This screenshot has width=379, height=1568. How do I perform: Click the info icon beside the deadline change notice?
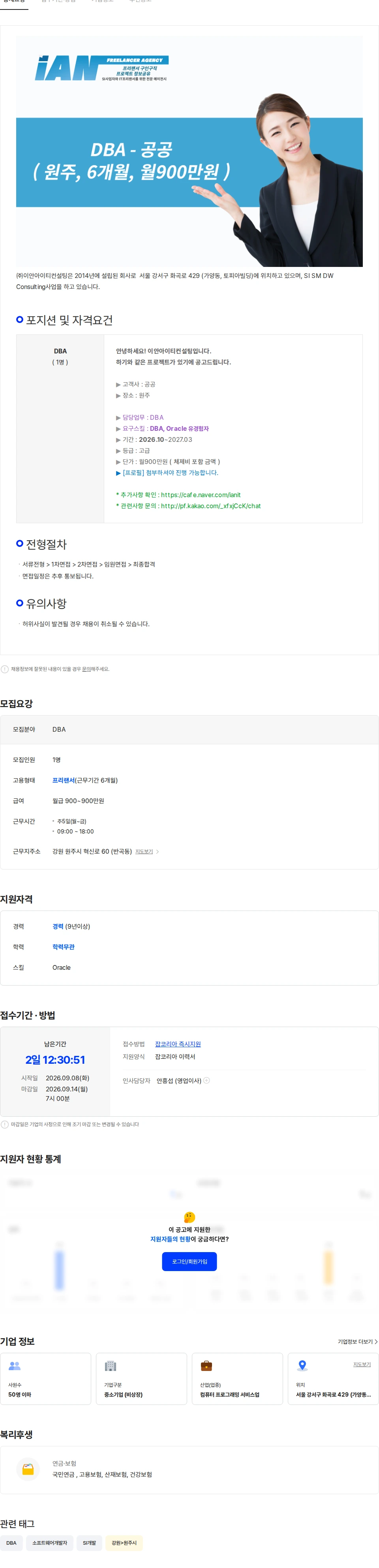pos(5,1124)
